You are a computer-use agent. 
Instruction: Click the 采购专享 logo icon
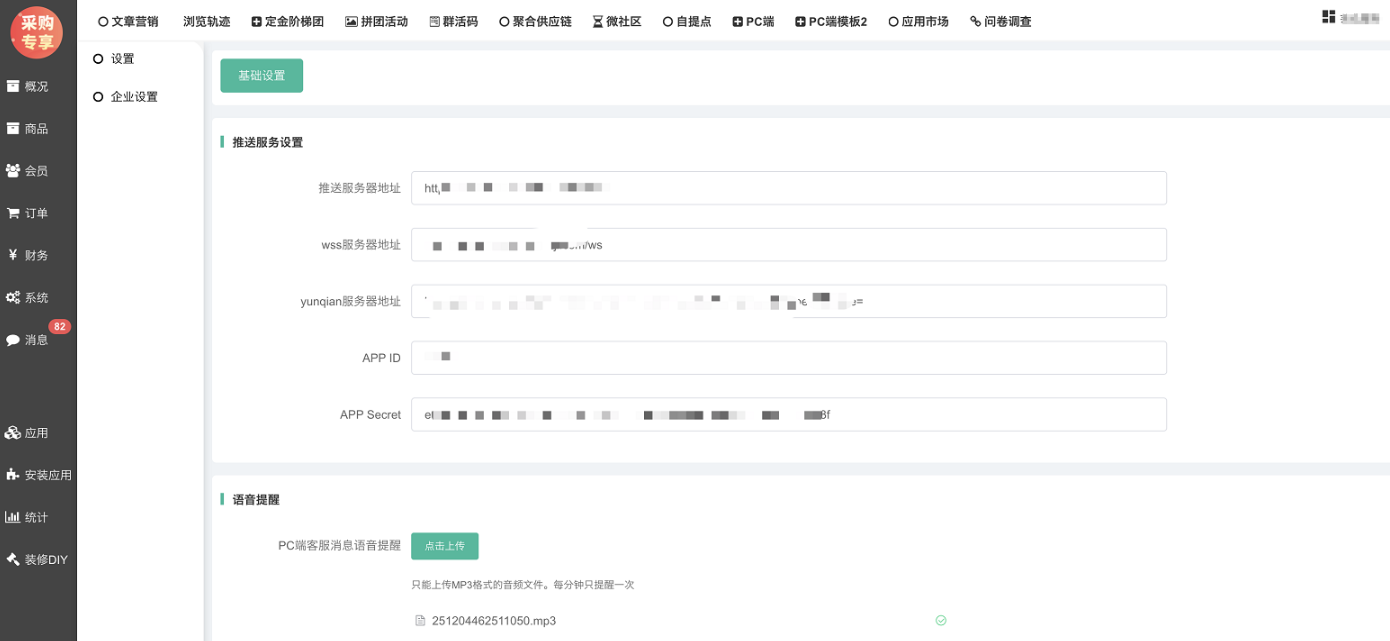click(x=37, y=32)
